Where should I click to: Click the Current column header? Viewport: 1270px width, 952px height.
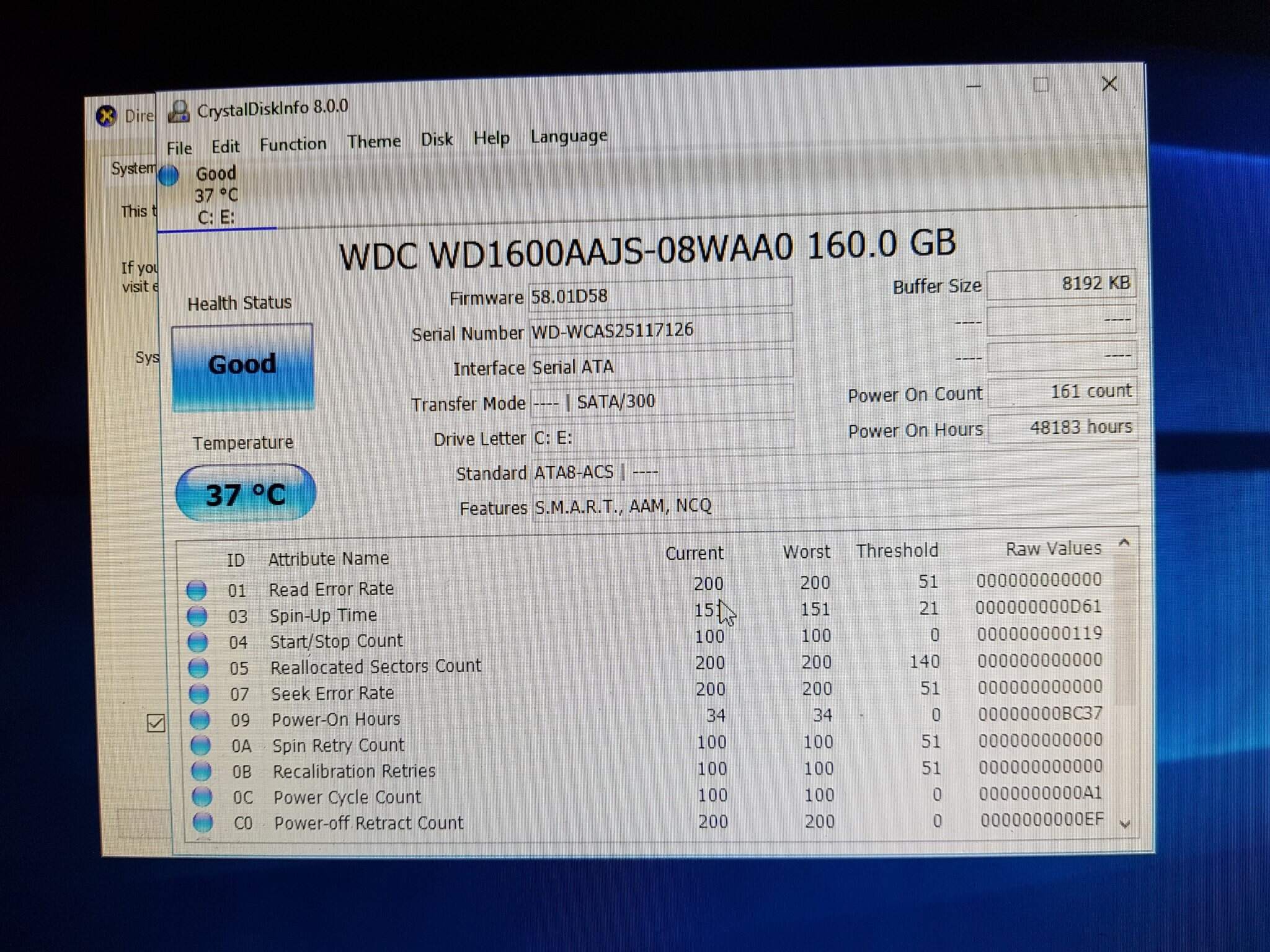pyautogui.click(x=695, y=553)
